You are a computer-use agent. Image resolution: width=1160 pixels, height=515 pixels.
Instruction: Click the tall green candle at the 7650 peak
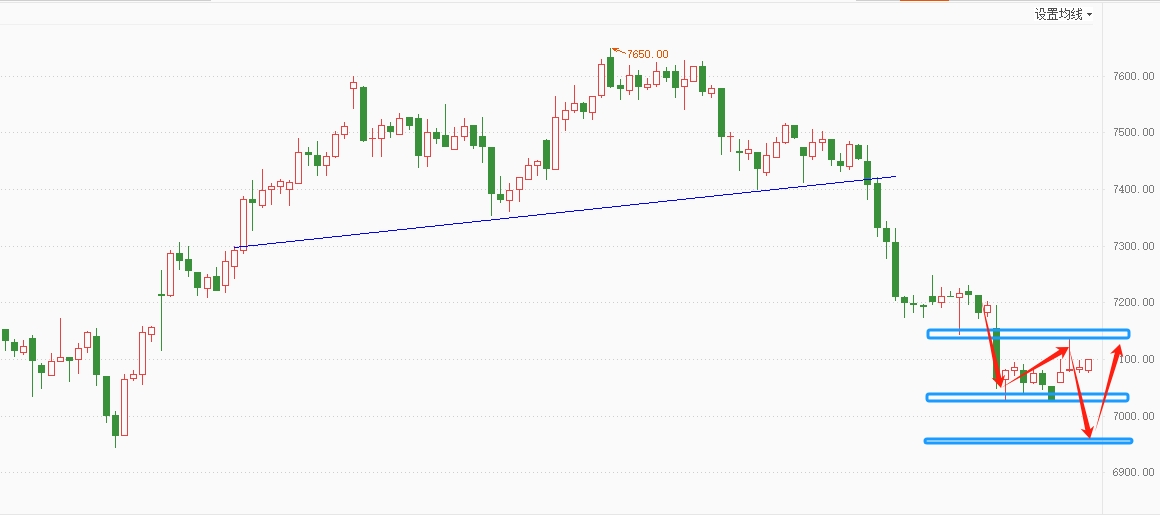click(x=610, y=73)
